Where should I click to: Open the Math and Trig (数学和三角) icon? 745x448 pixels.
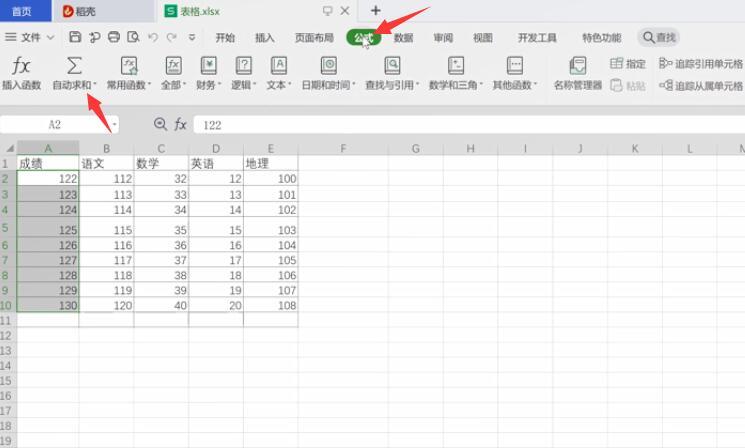[456, 66]
